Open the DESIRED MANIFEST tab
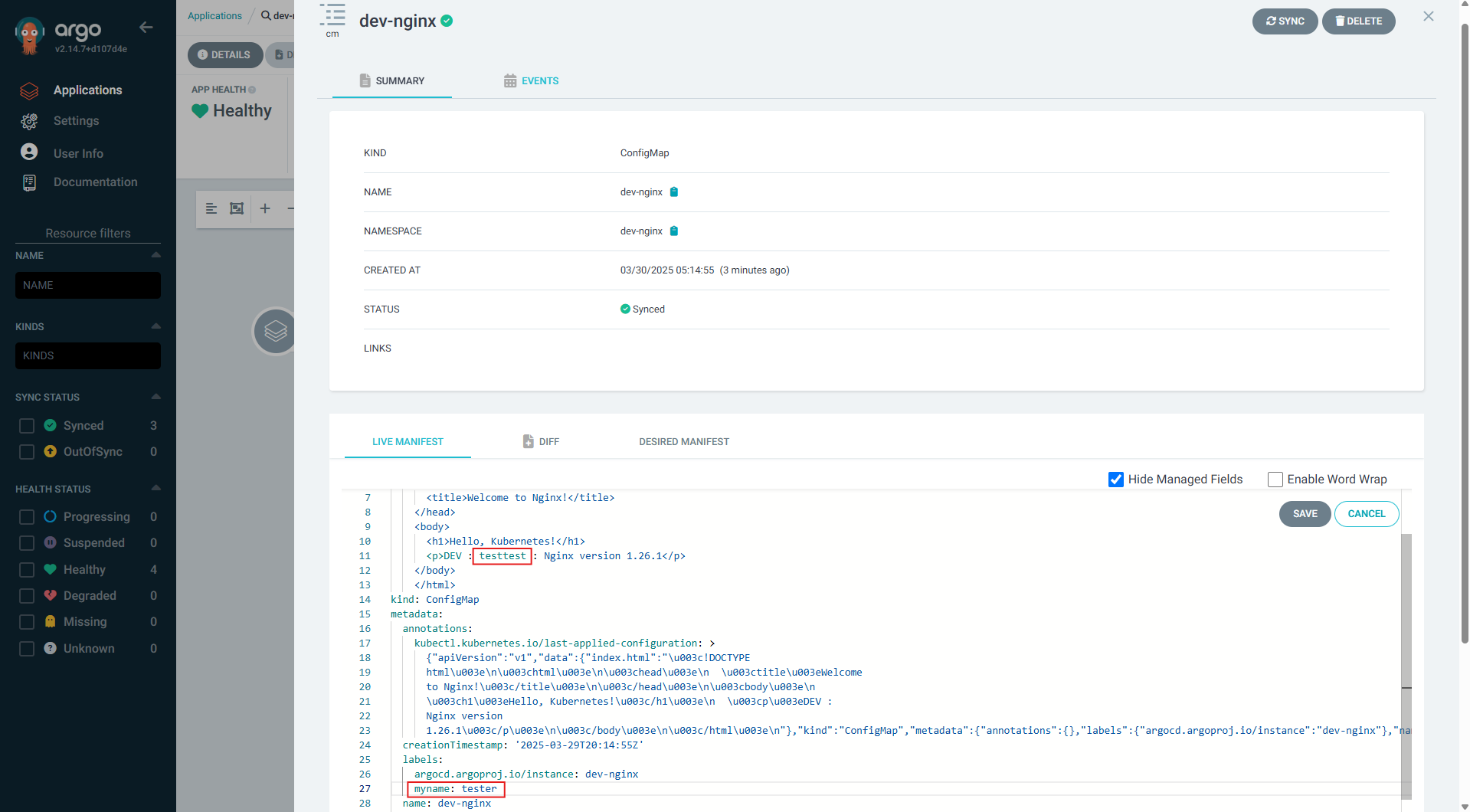 684,442
